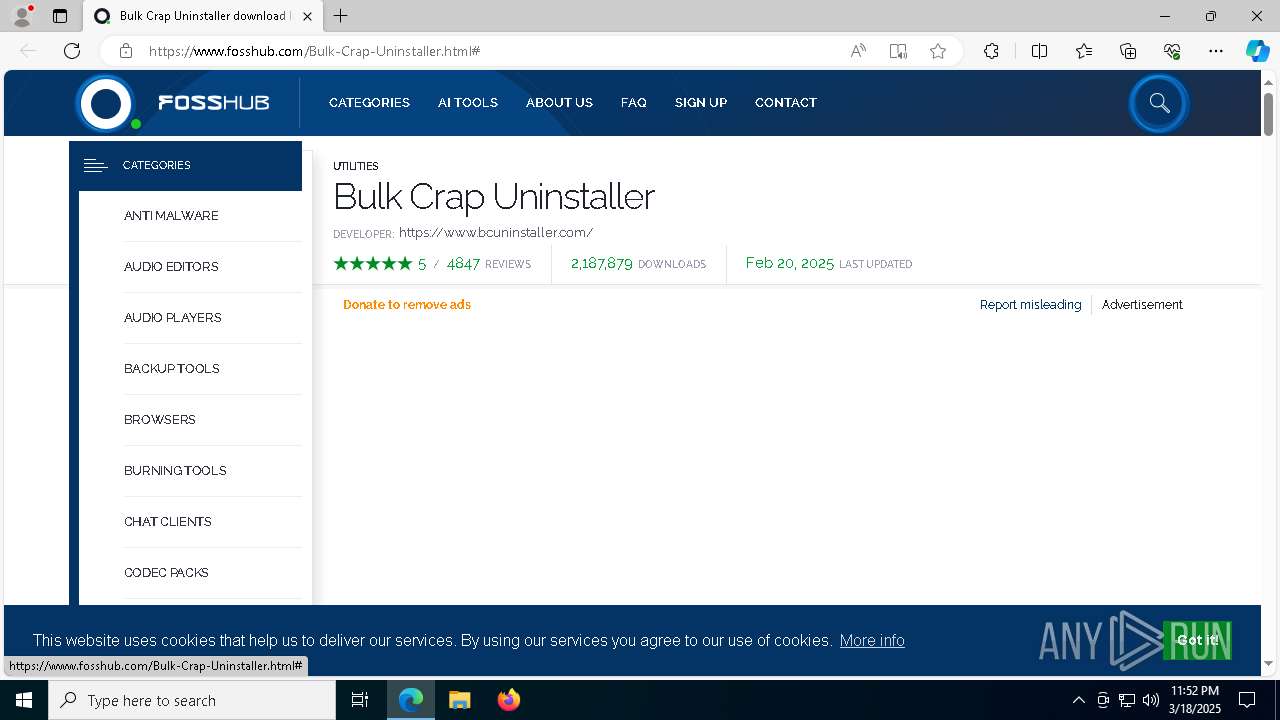The height and width of the screenshot is (720, 1280).
Task: Open the notification center icon
Action: (1247, 700)
